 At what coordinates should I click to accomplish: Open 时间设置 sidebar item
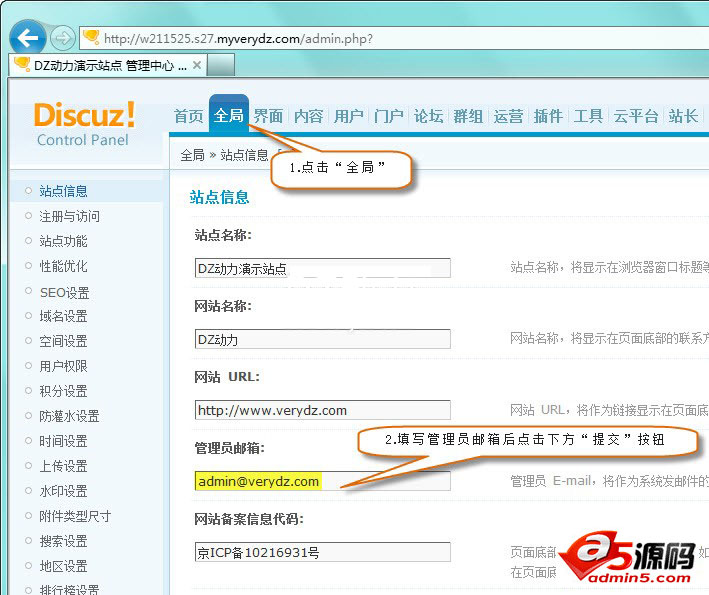click(63, 441)
